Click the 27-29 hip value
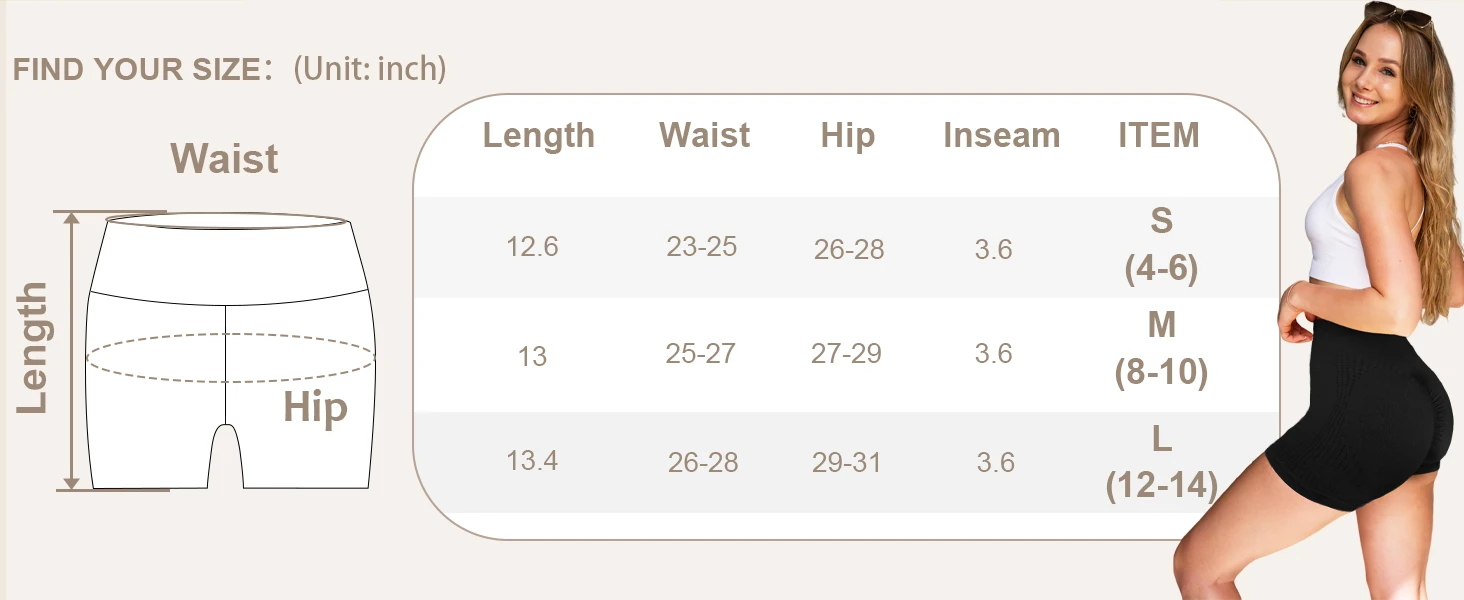 846,354
